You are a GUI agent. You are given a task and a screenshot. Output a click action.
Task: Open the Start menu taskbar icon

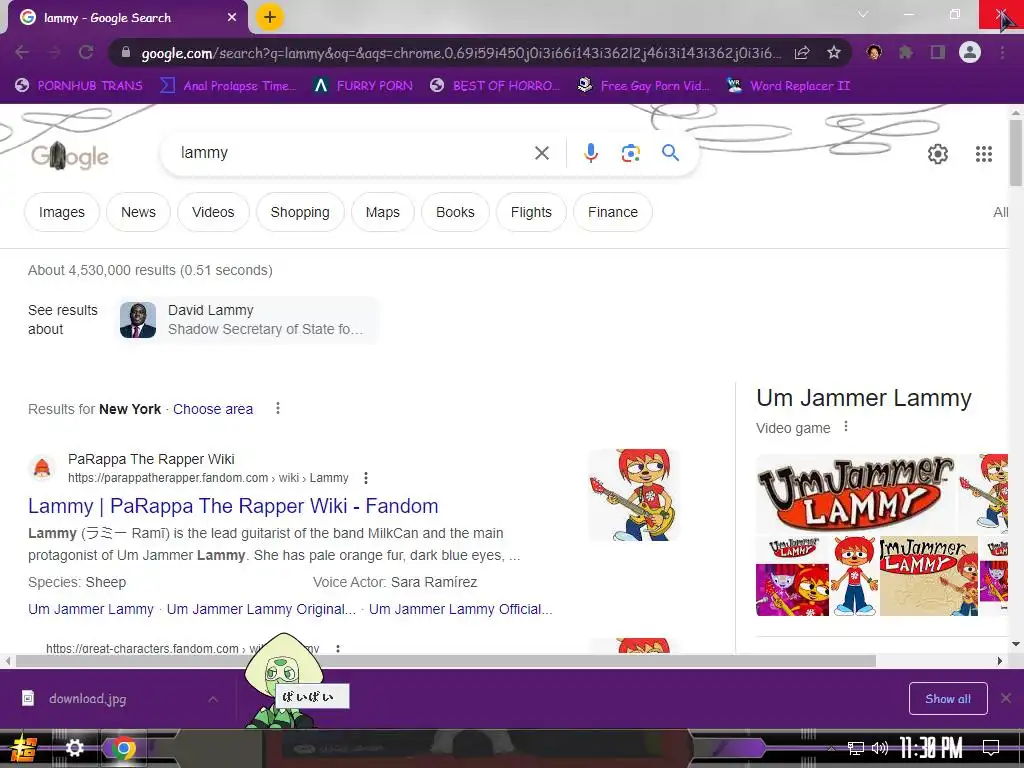tap(22, 748)
